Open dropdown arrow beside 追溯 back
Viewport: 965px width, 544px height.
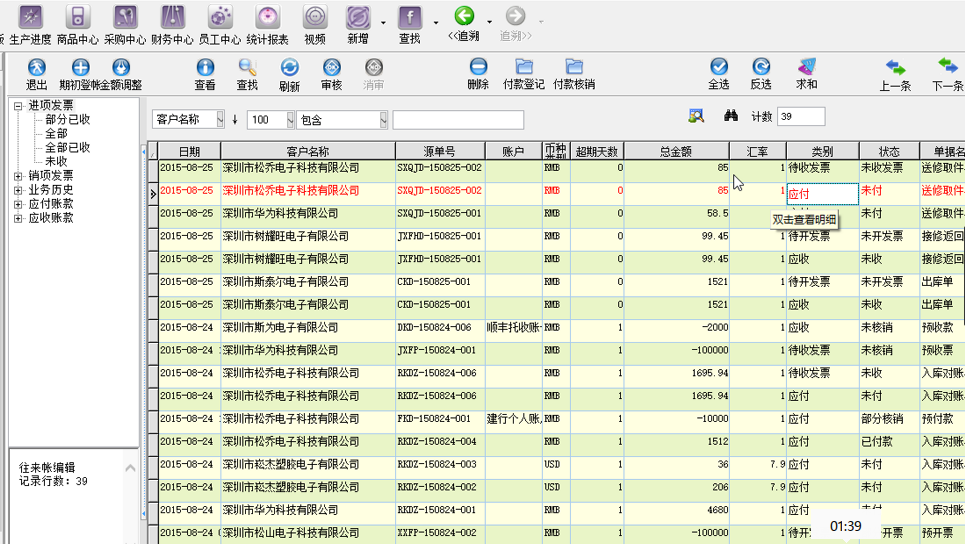(489, 22)
